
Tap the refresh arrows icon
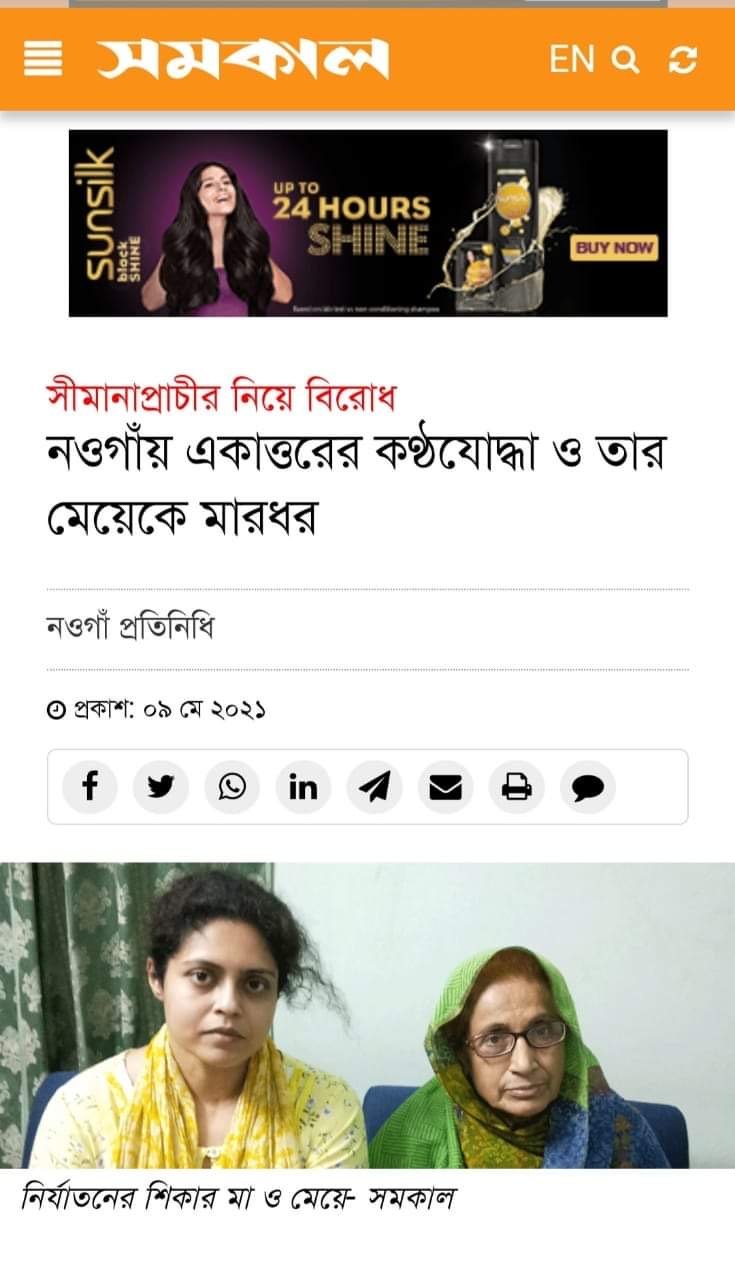pos(683,60)
